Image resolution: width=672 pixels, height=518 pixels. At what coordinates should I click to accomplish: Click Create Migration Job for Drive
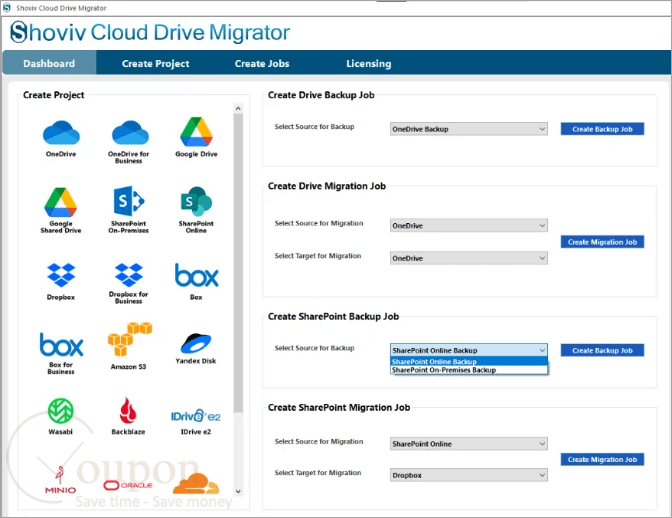pos(602,242)
